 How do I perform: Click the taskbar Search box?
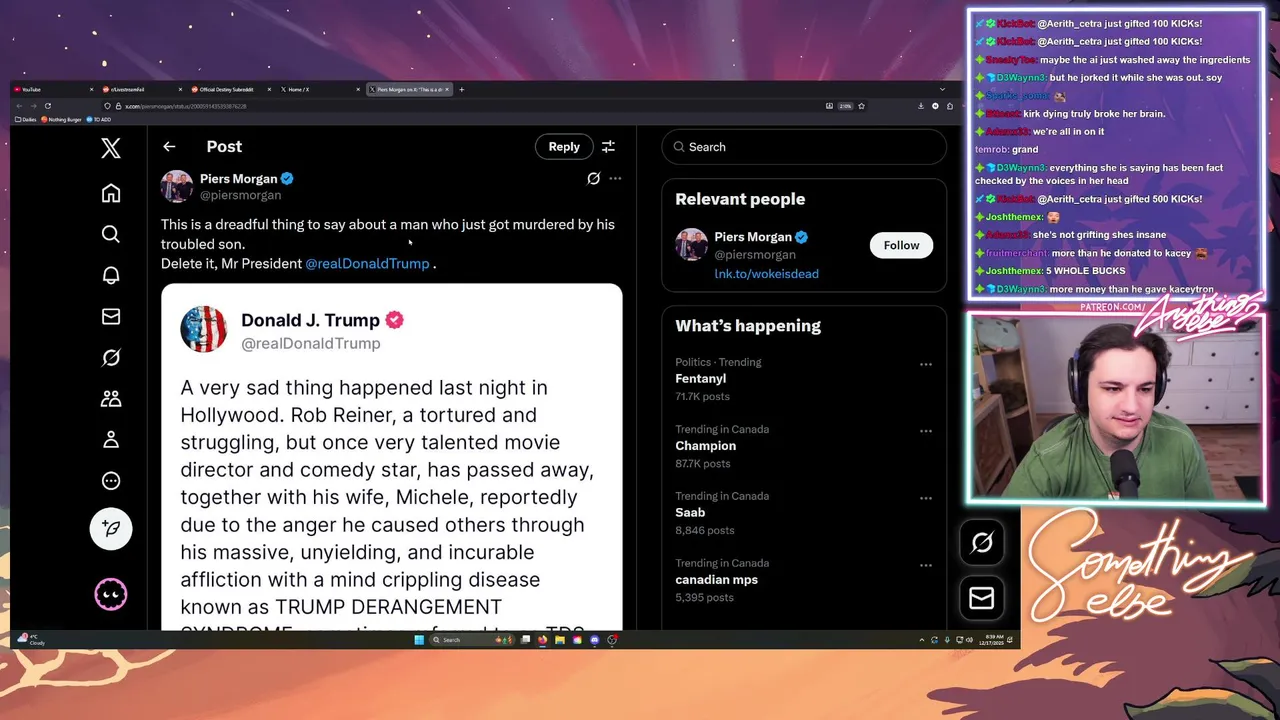pos(473,640)
